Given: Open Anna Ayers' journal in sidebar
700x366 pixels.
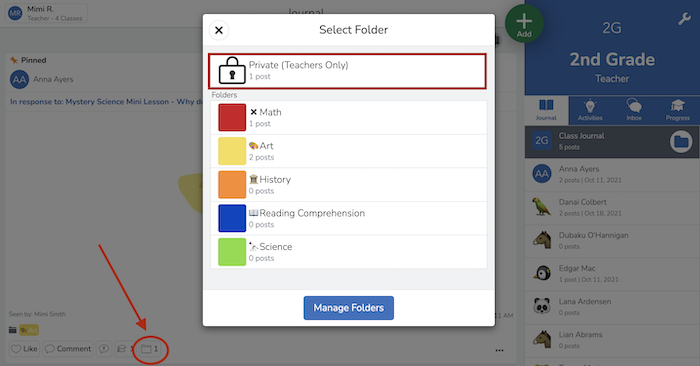Looking at the screenshot, I should click(x=612, y=174).
